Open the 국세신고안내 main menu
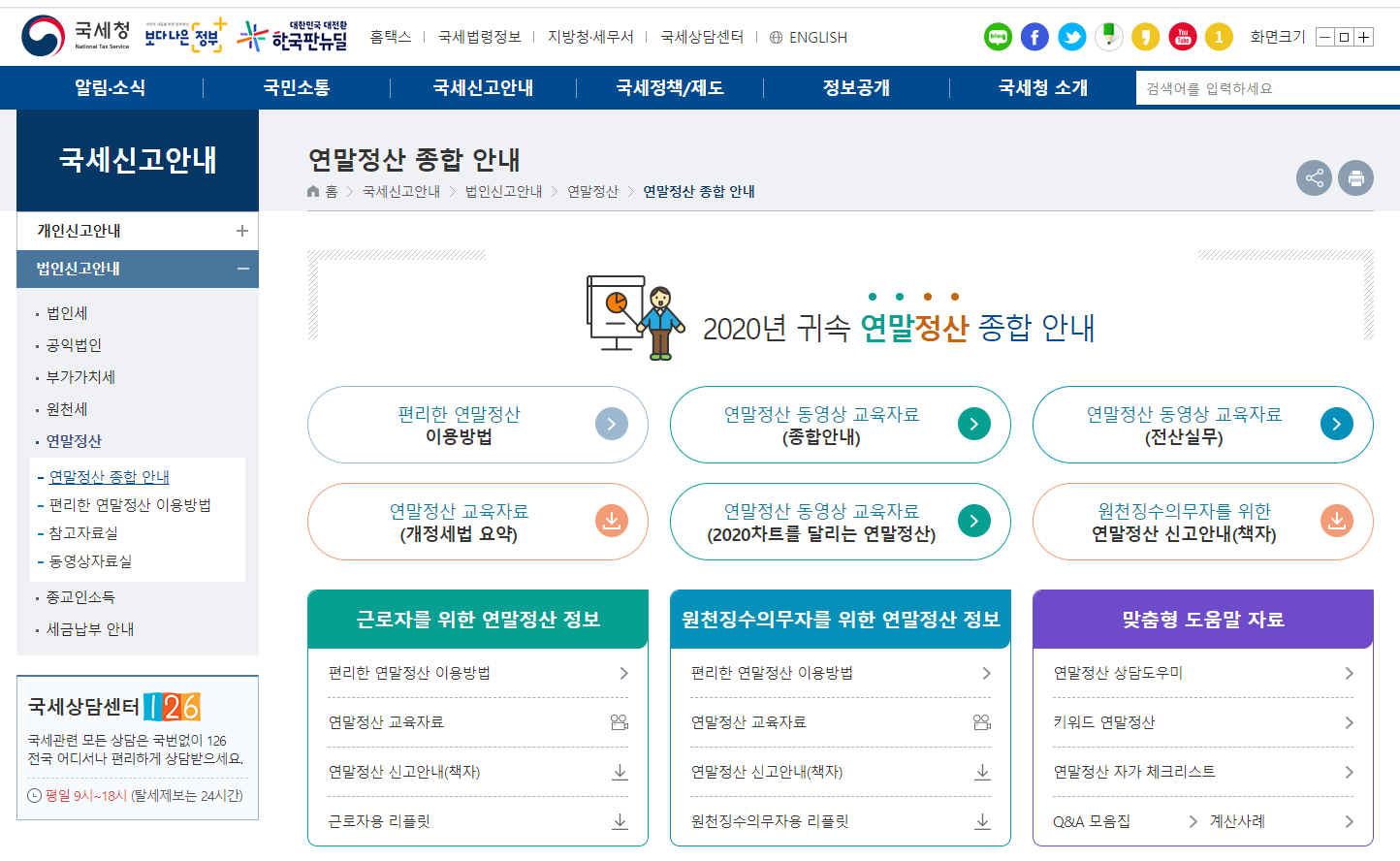The height and width of the screenshot is (861, 1400). click(x=483, y=87)
